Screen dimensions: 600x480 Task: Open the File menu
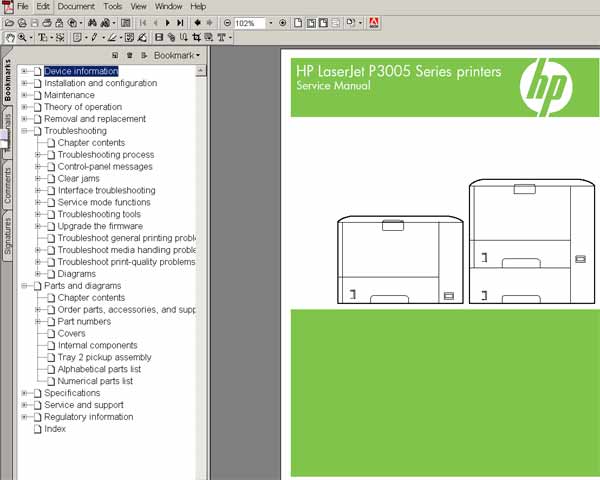23,6
